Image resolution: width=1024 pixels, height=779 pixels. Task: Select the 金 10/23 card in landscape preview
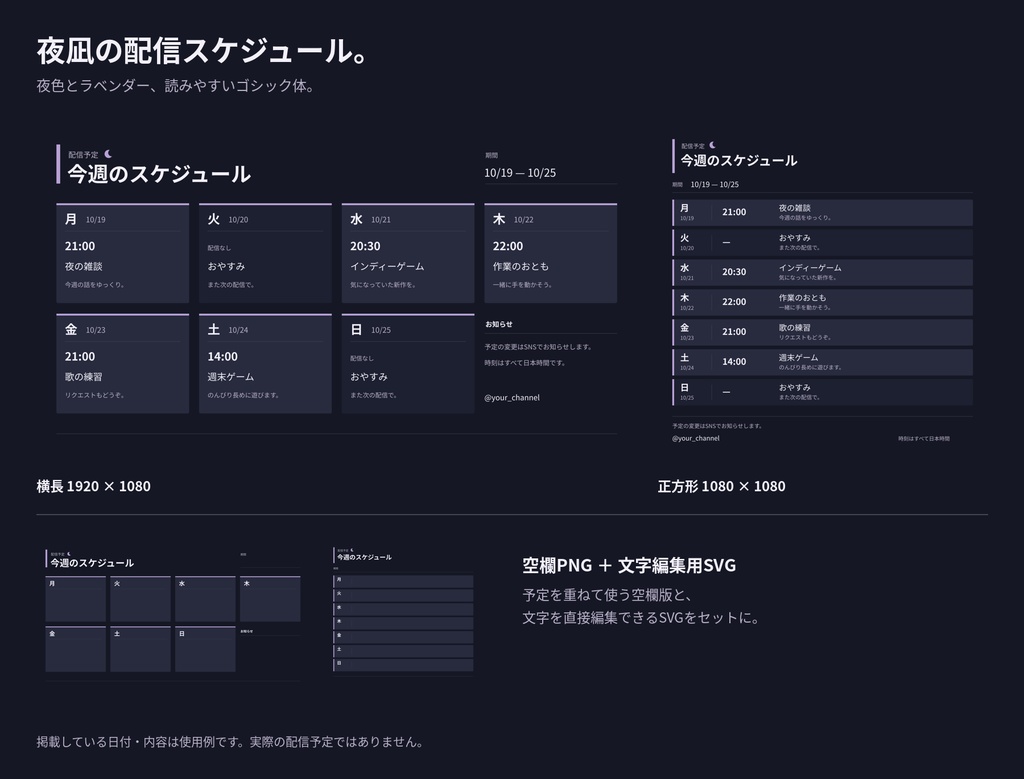[x=123, y=363]
